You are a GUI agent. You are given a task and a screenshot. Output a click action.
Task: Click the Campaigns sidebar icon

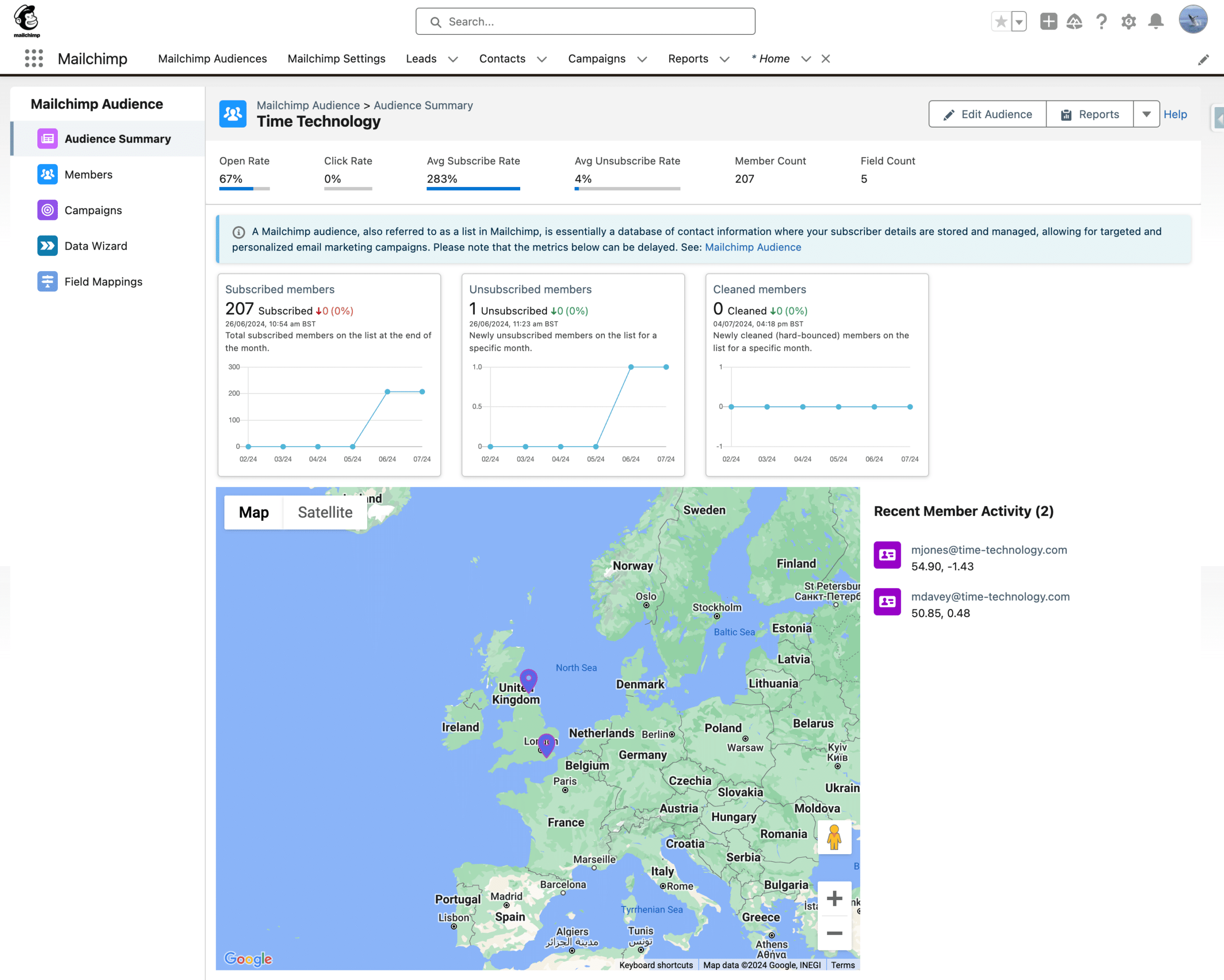tap(48, 210)
